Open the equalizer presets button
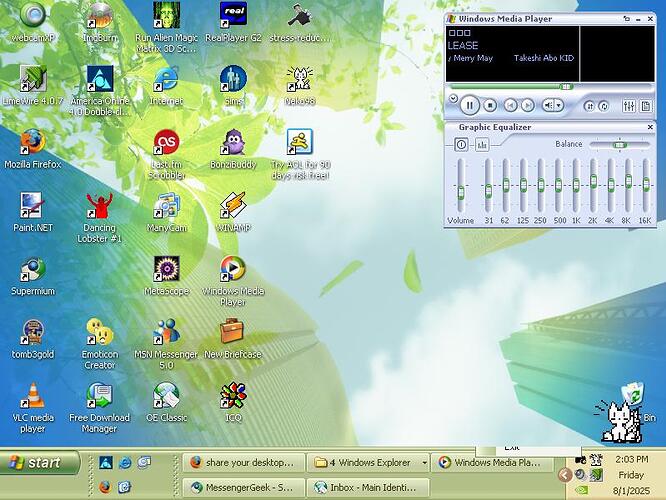This screenshot has height=500, width=666. [x=482, y=145]
